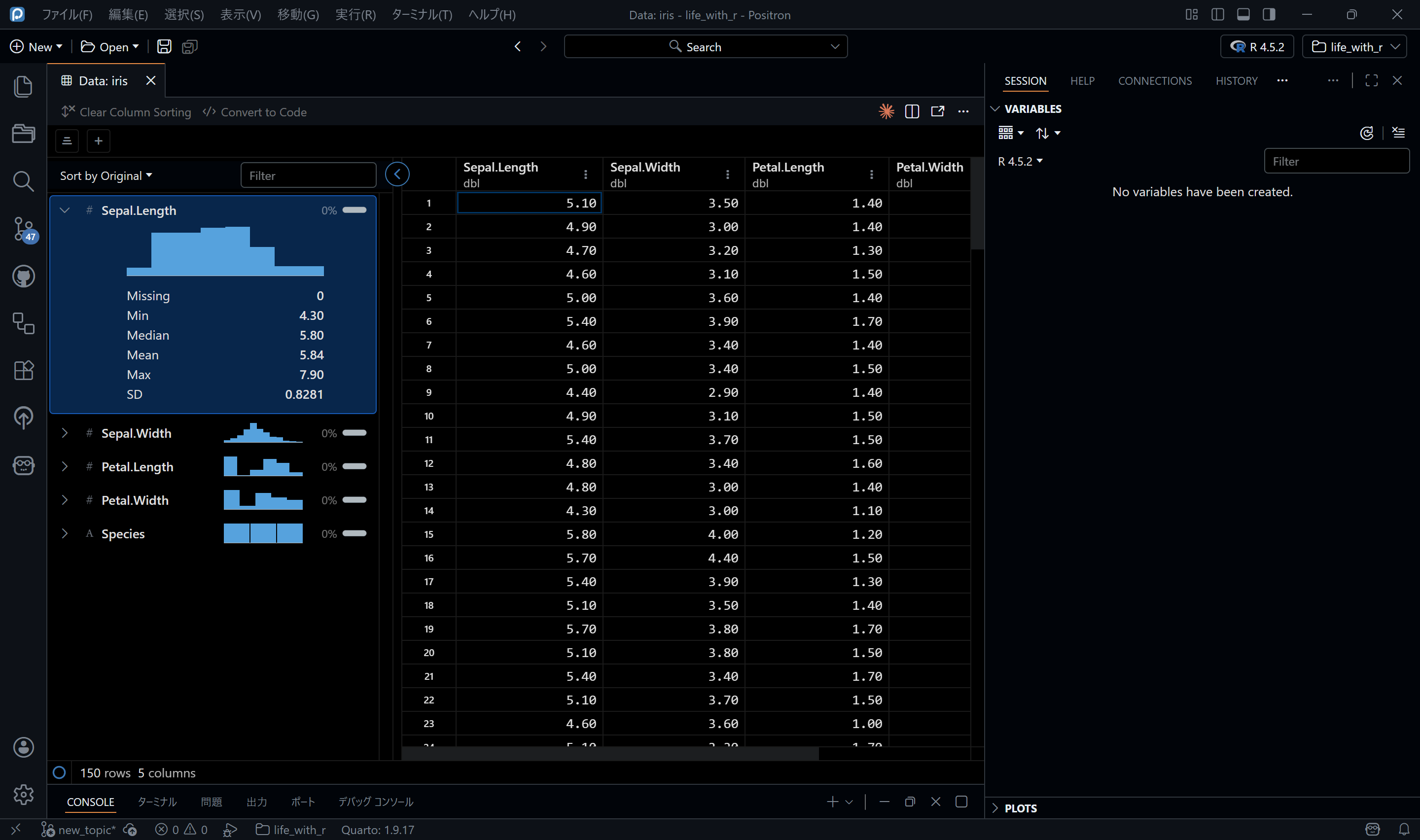Screen dimensions: 1420x840
Task: Open the Explorer files icon in activity bar
Action: [x=23, y=87]
